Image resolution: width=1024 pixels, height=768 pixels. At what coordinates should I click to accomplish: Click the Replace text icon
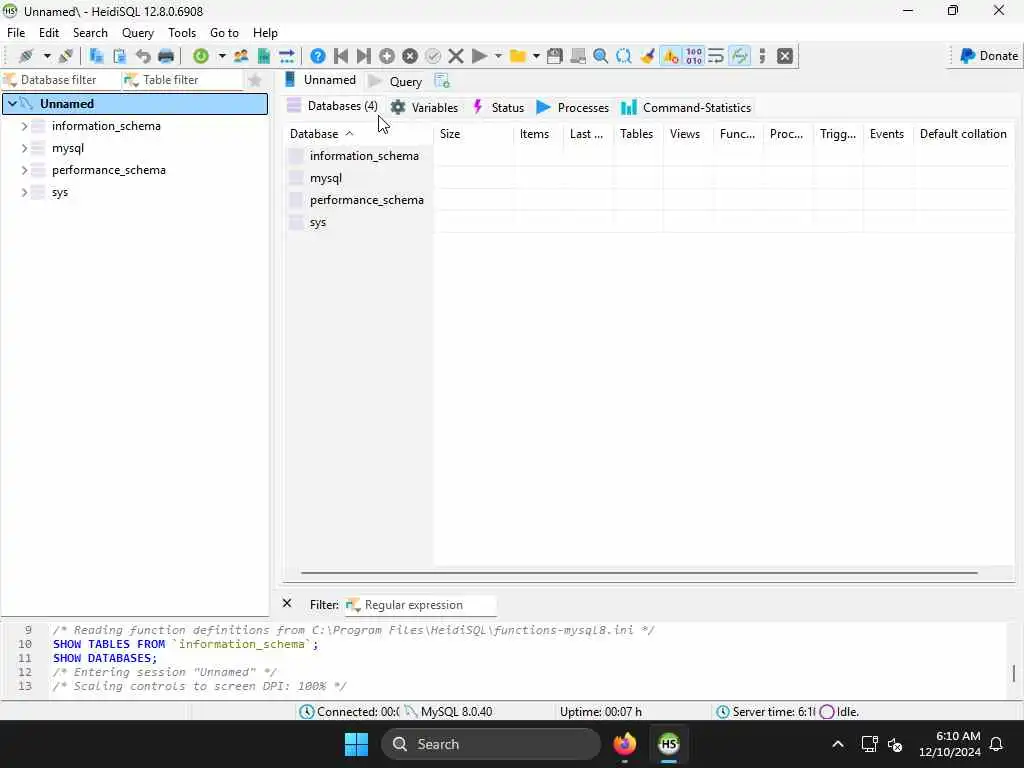(624, 56)
